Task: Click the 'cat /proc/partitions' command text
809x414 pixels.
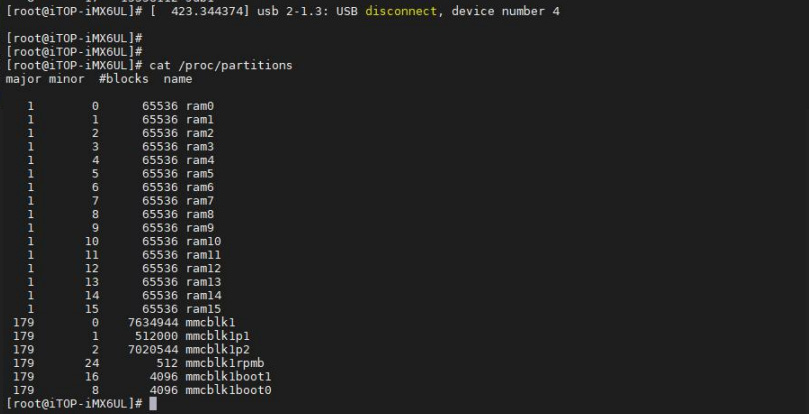Action: pos(220,66)
